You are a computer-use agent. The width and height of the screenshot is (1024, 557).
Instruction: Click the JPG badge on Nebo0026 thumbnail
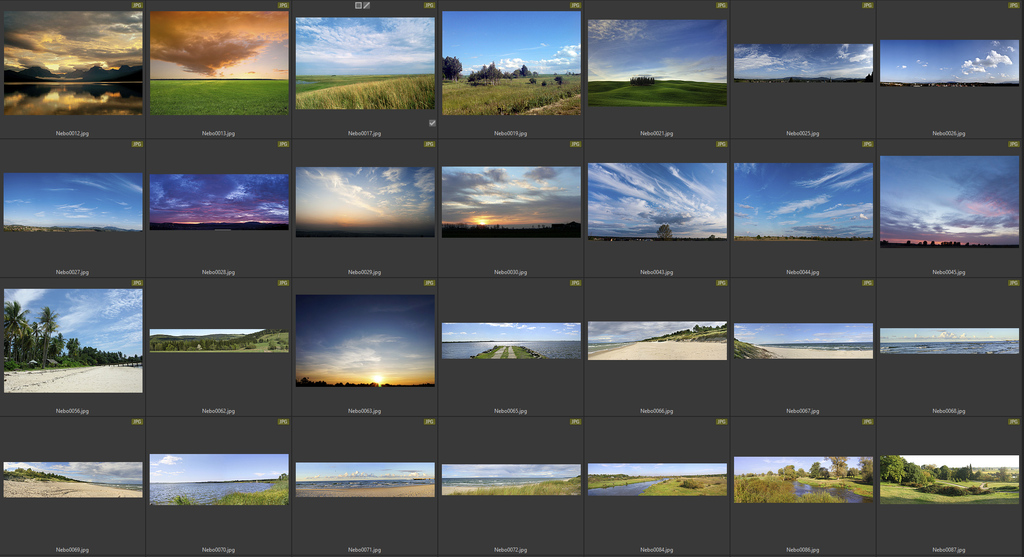tap(1014, 5)
